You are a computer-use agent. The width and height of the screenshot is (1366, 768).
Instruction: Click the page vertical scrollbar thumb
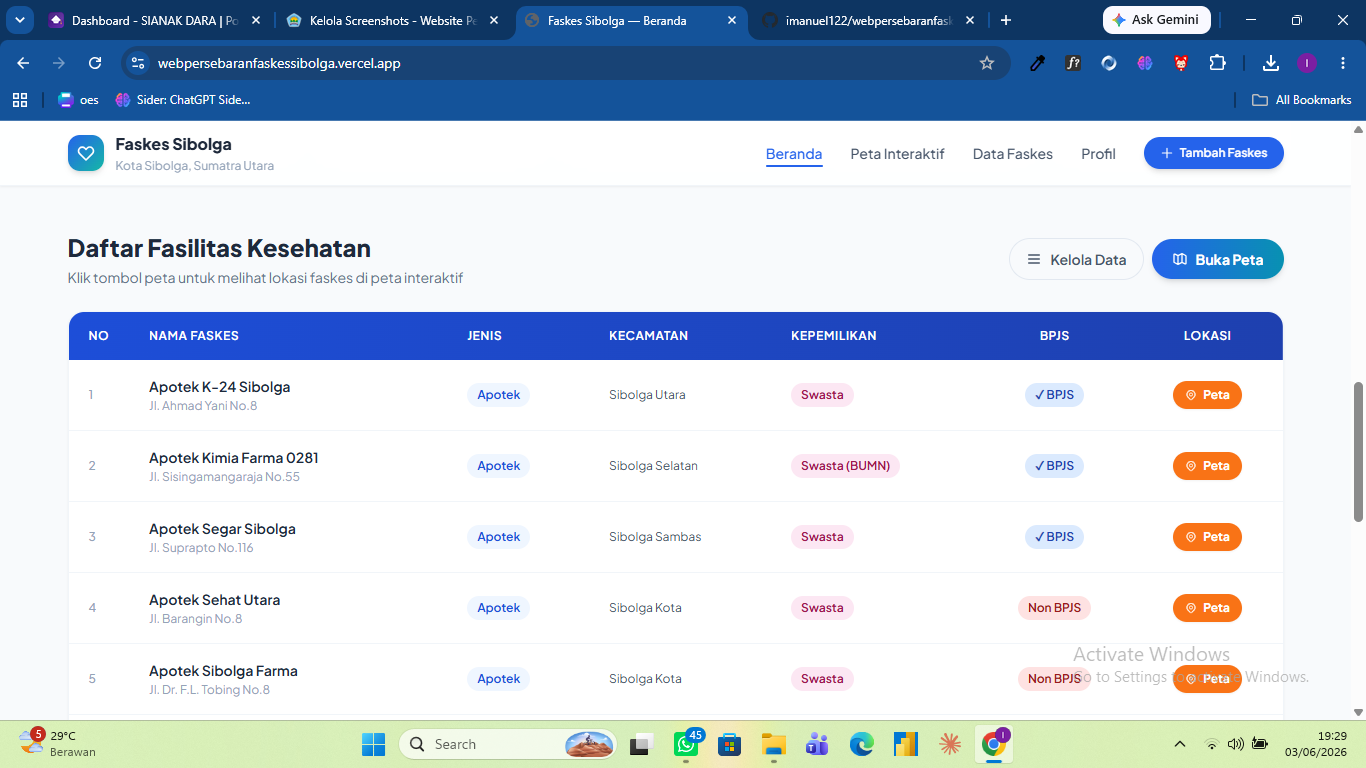1358,451
